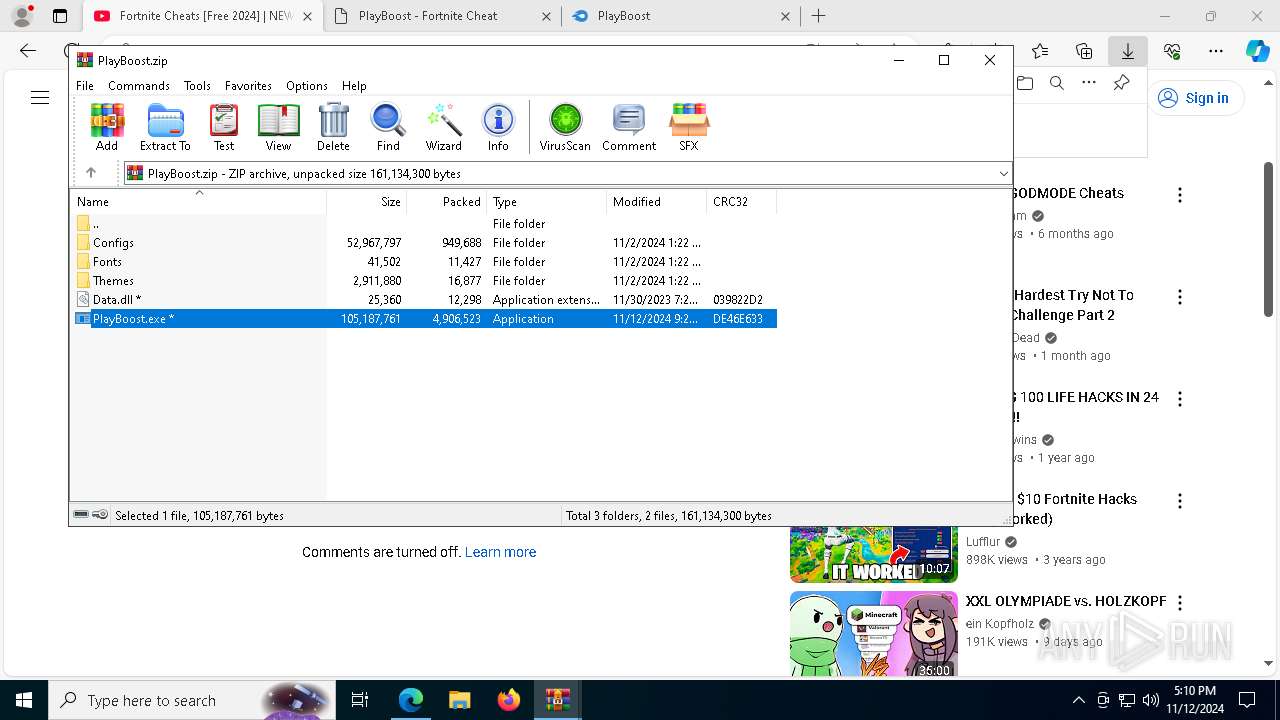Sort files by Name column
Screen dimensions: 1280x720
(x=198, y=202)
